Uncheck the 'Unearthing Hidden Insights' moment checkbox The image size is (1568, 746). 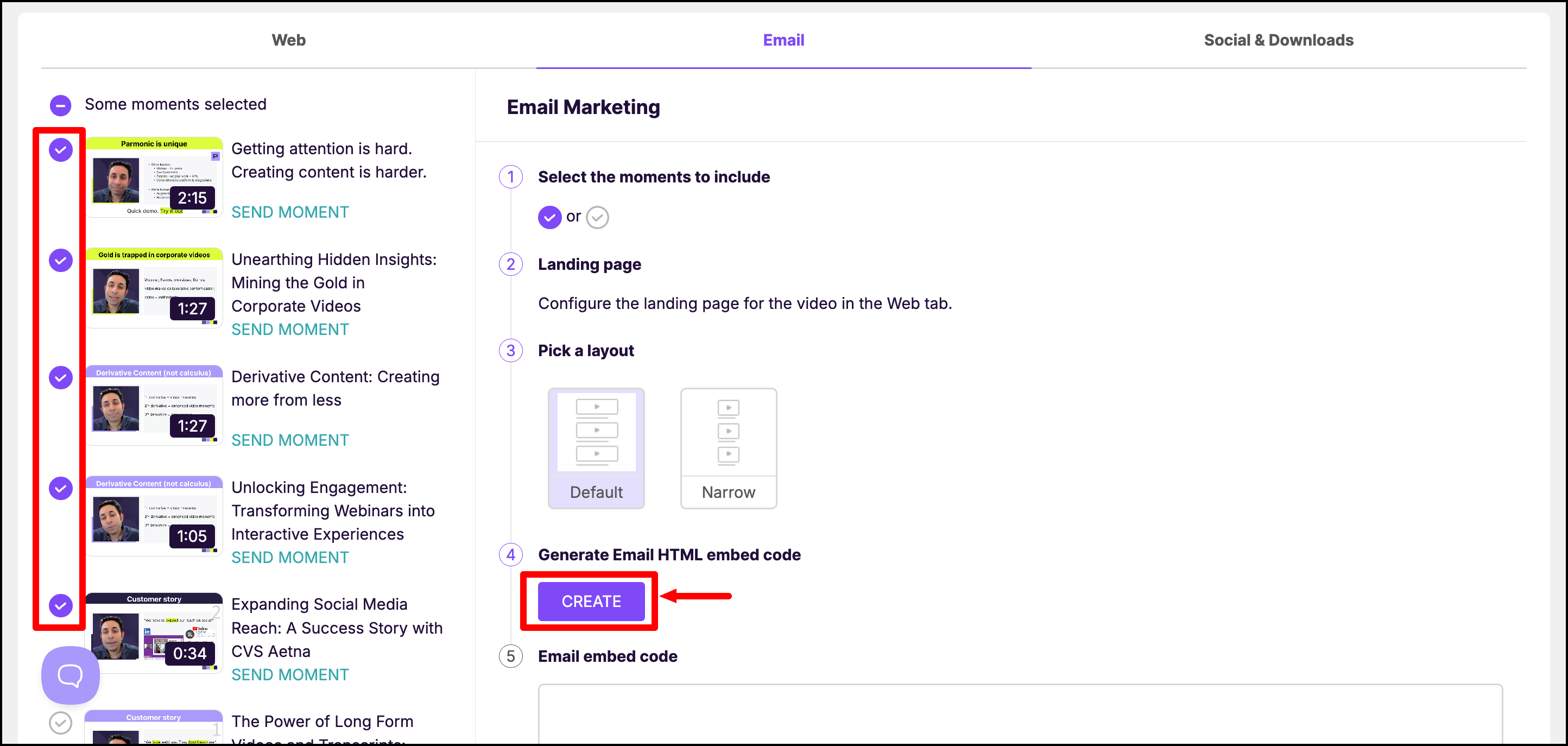pos(61,261)
